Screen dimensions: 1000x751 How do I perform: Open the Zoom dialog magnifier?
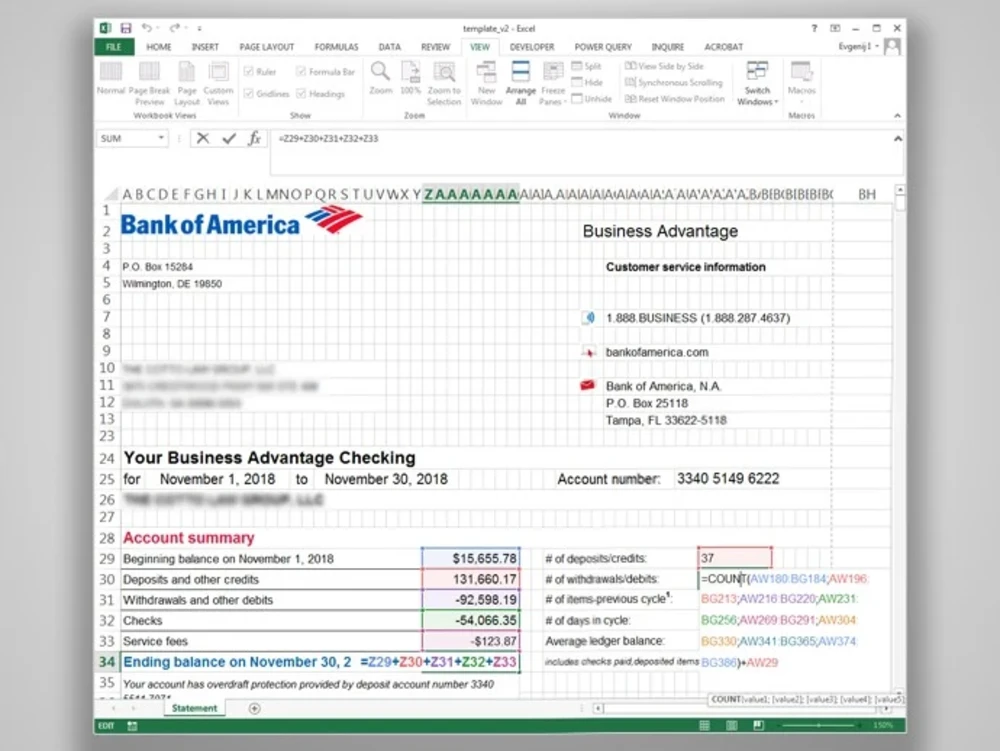pos(381,79)
